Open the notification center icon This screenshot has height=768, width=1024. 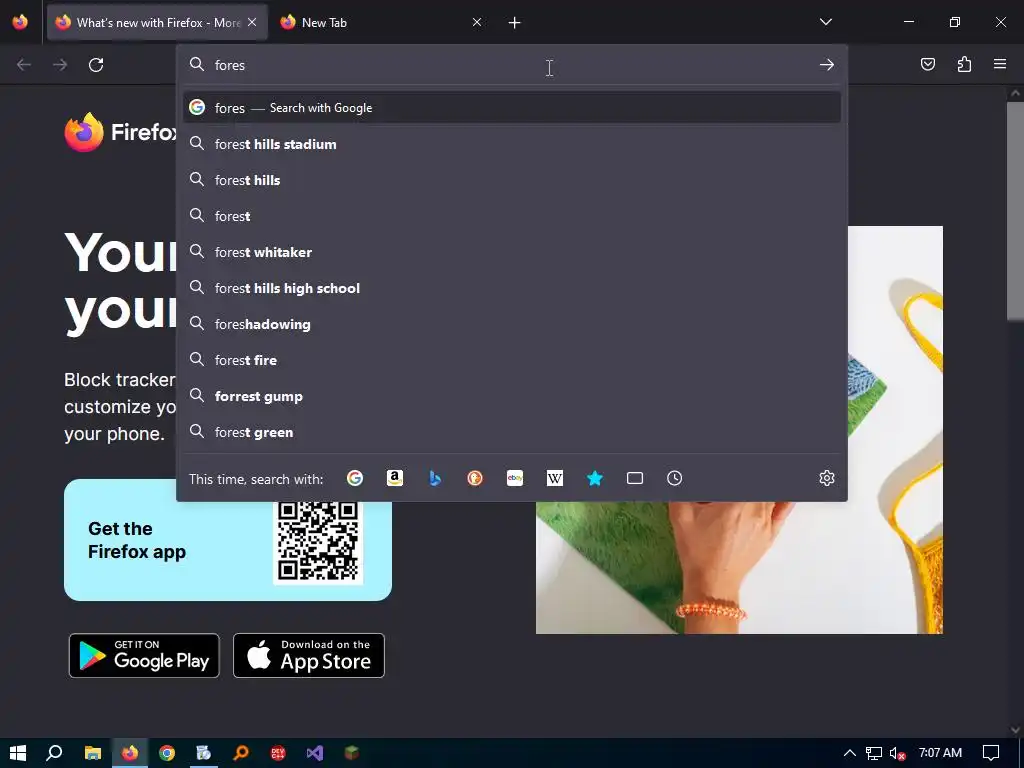[x=991, y=753]
